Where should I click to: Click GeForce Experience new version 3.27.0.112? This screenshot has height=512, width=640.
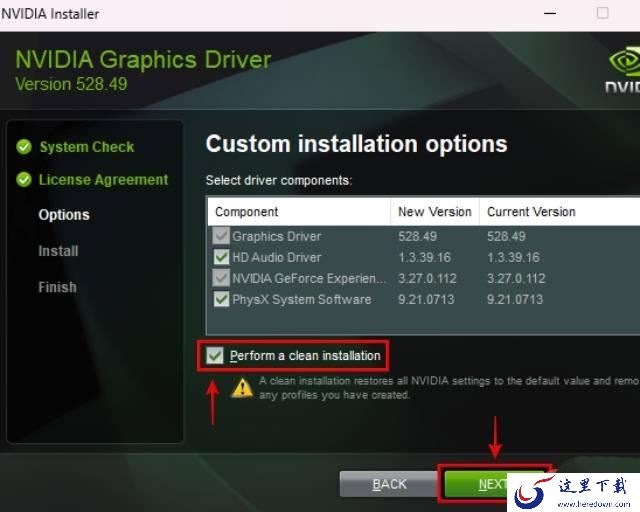427,278
